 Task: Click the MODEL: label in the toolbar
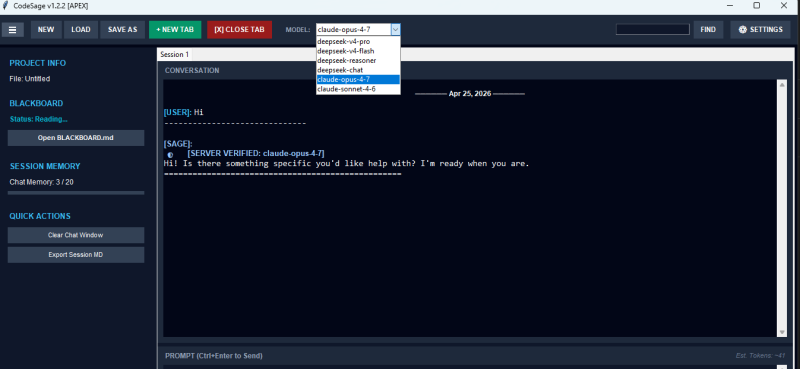(x=298, y=30)
